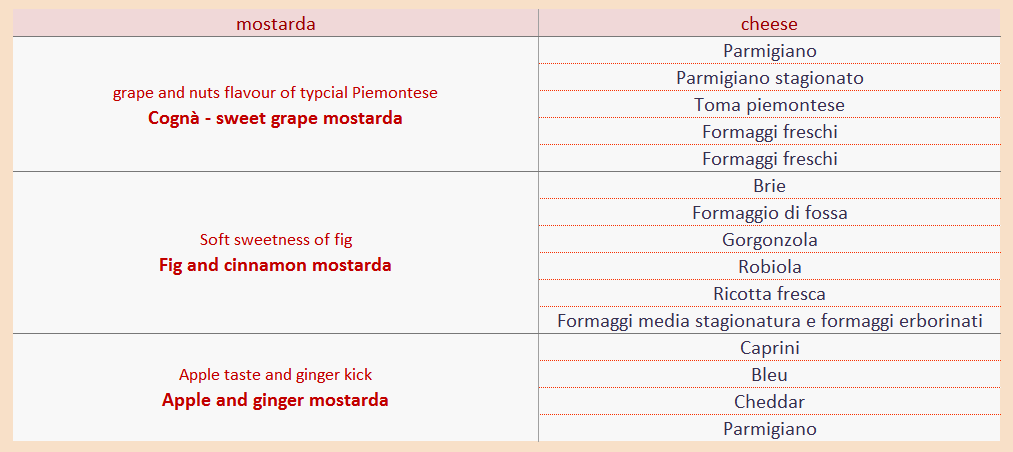Screen dimensions: 1013x452
Task: Click the cheese column header
Action: [769, 24]
